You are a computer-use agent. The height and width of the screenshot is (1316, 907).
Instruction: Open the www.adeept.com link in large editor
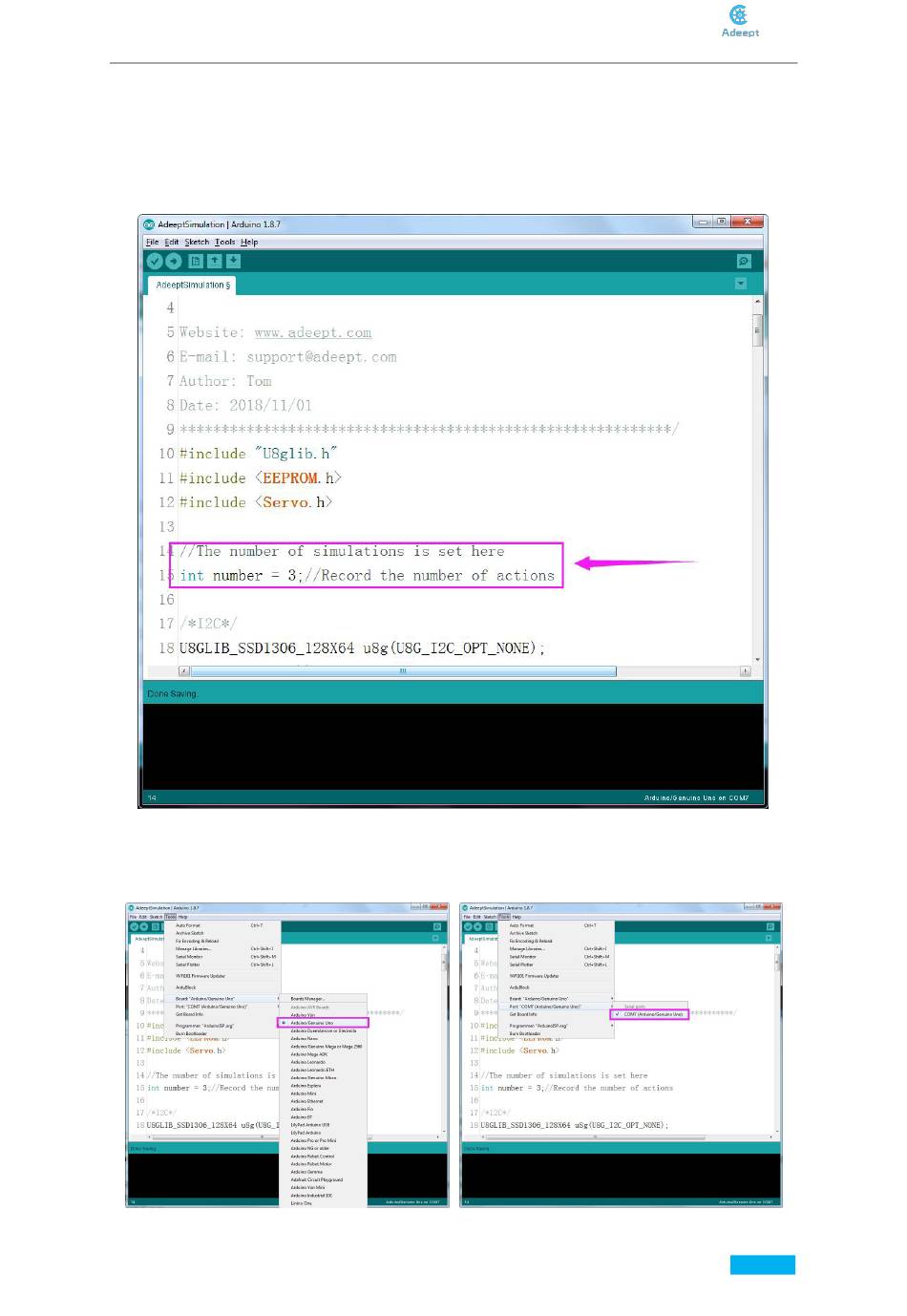tap(312, 332)
